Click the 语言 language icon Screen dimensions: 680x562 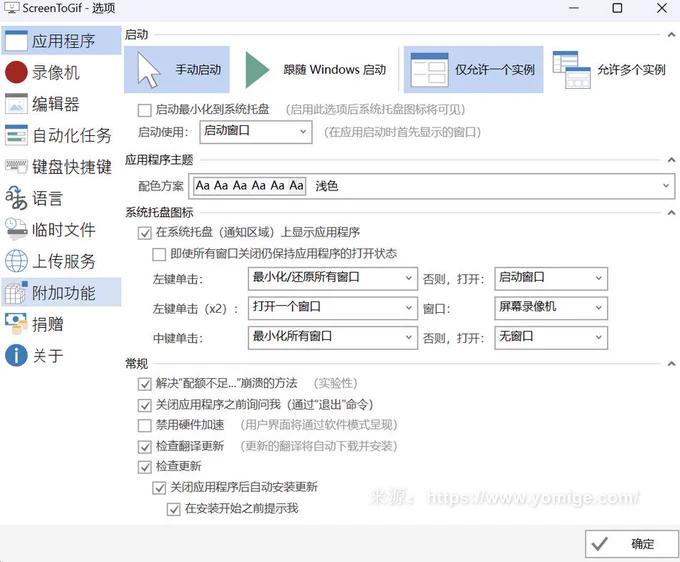pyautogui.click(x=16, y=198)
